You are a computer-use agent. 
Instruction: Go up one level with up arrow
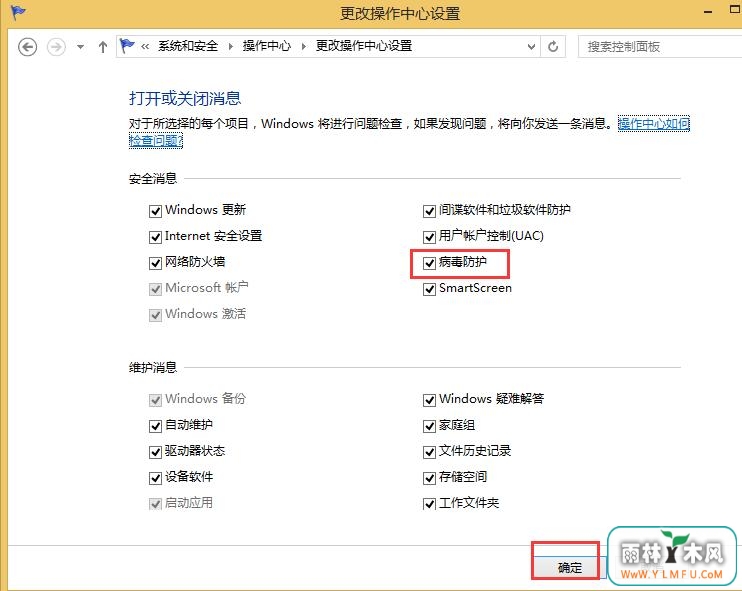click(103, 47)
